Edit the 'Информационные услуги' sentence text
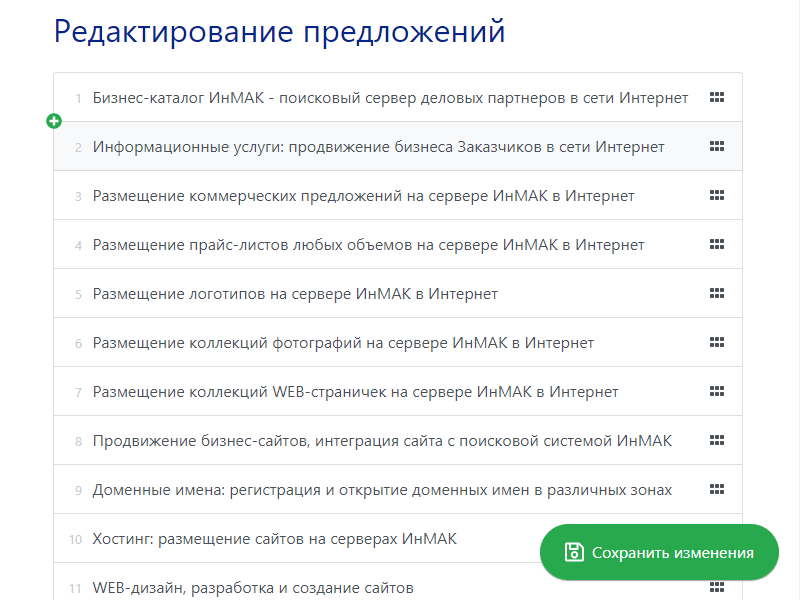 click(x=378, y=147)
